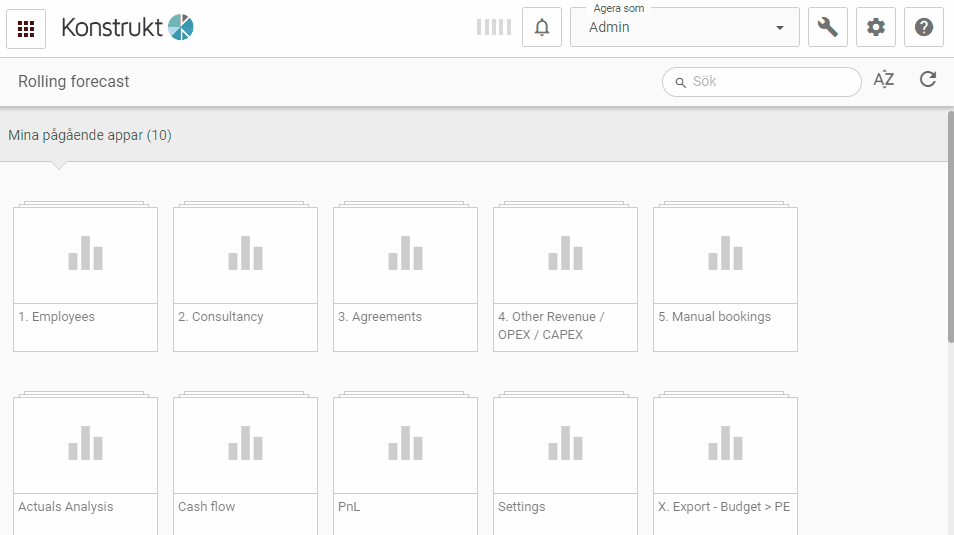954x535 pixels.
Task: Open 4. Other Revenue / OPEX / CAPEX
Action: click(x=565, y=278)
